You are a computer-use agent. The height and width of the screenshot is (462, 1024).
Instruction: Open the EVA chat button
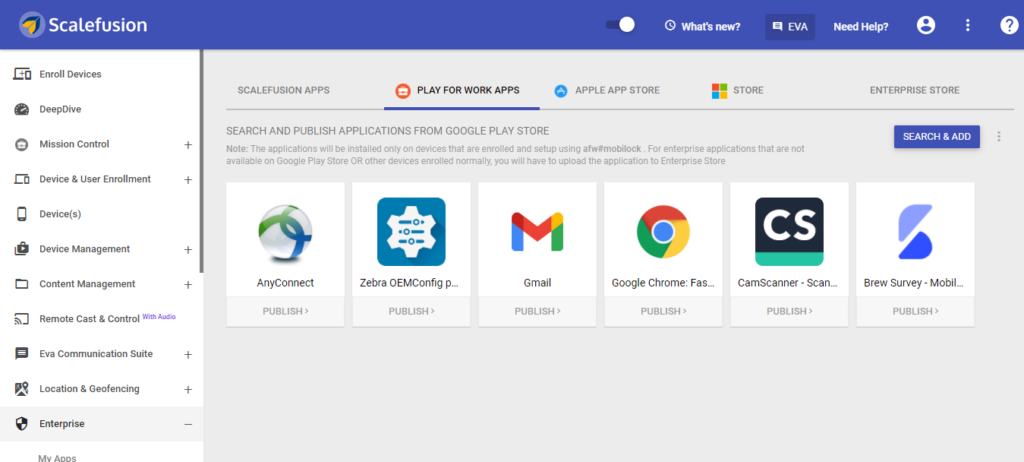(790, 27)
